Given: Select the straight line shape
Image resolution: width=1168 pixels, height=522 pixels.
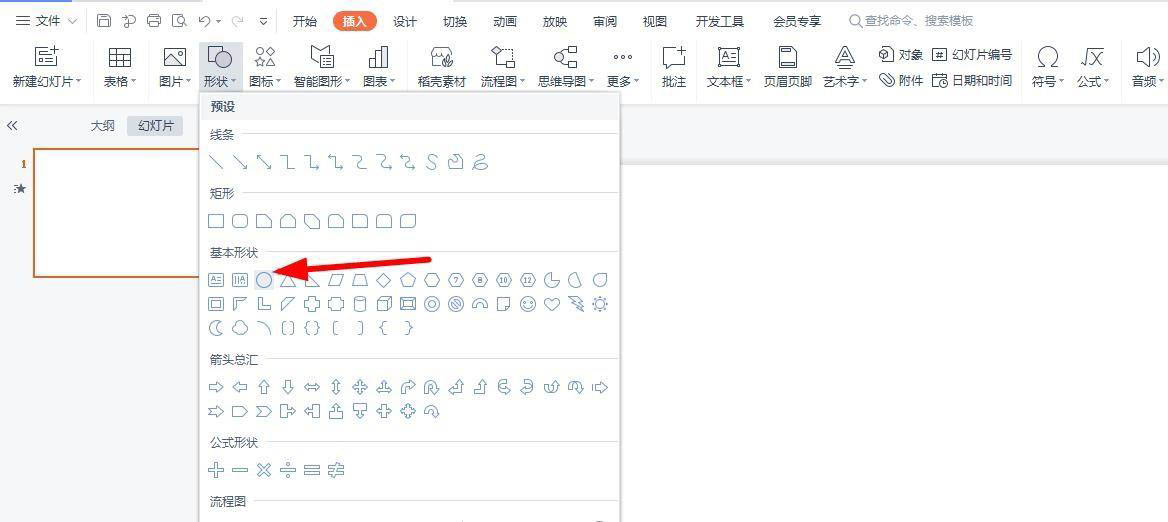Looking at the screenshot, I should tap(216, 162).
